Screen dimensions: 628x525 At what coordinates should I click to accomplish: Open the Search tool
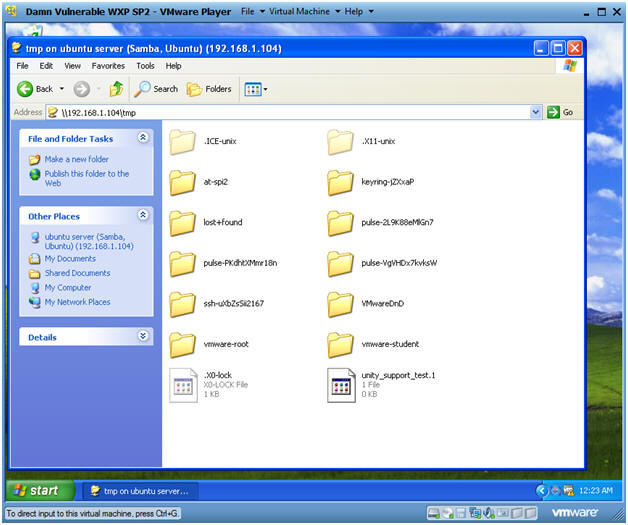pyautogui.click(x=156, y=89)
